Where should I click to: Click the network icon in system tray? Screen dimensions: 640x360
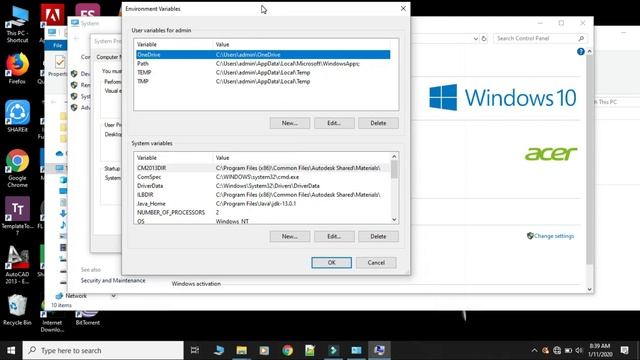[557, 350]
